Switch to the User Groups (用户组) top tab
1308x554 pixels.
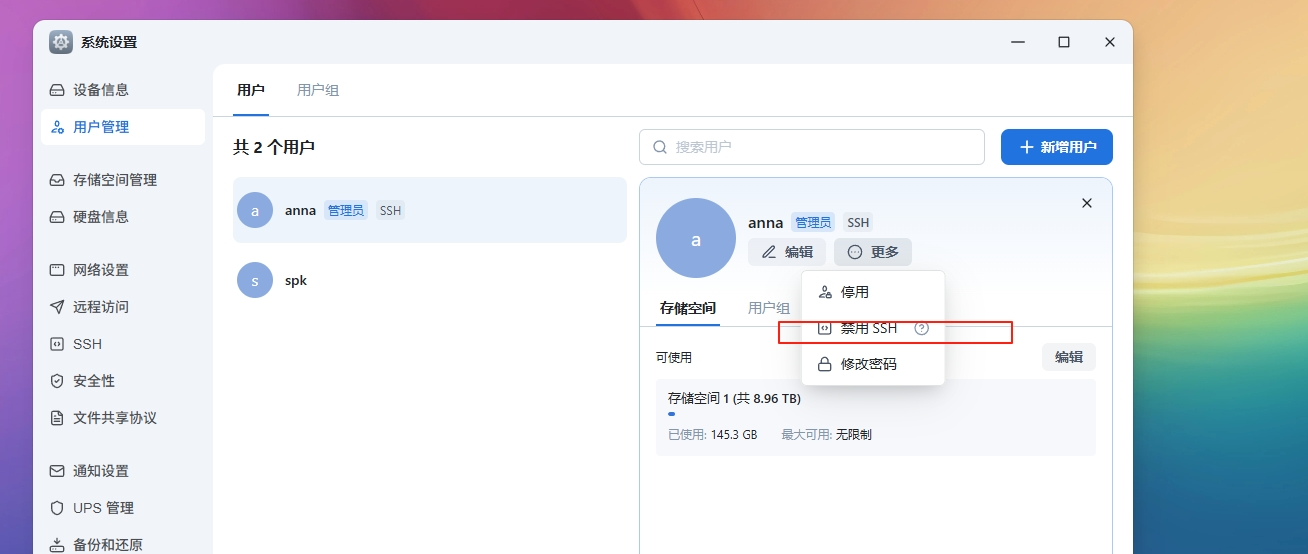pyautogui.click(x=318, y=90)
